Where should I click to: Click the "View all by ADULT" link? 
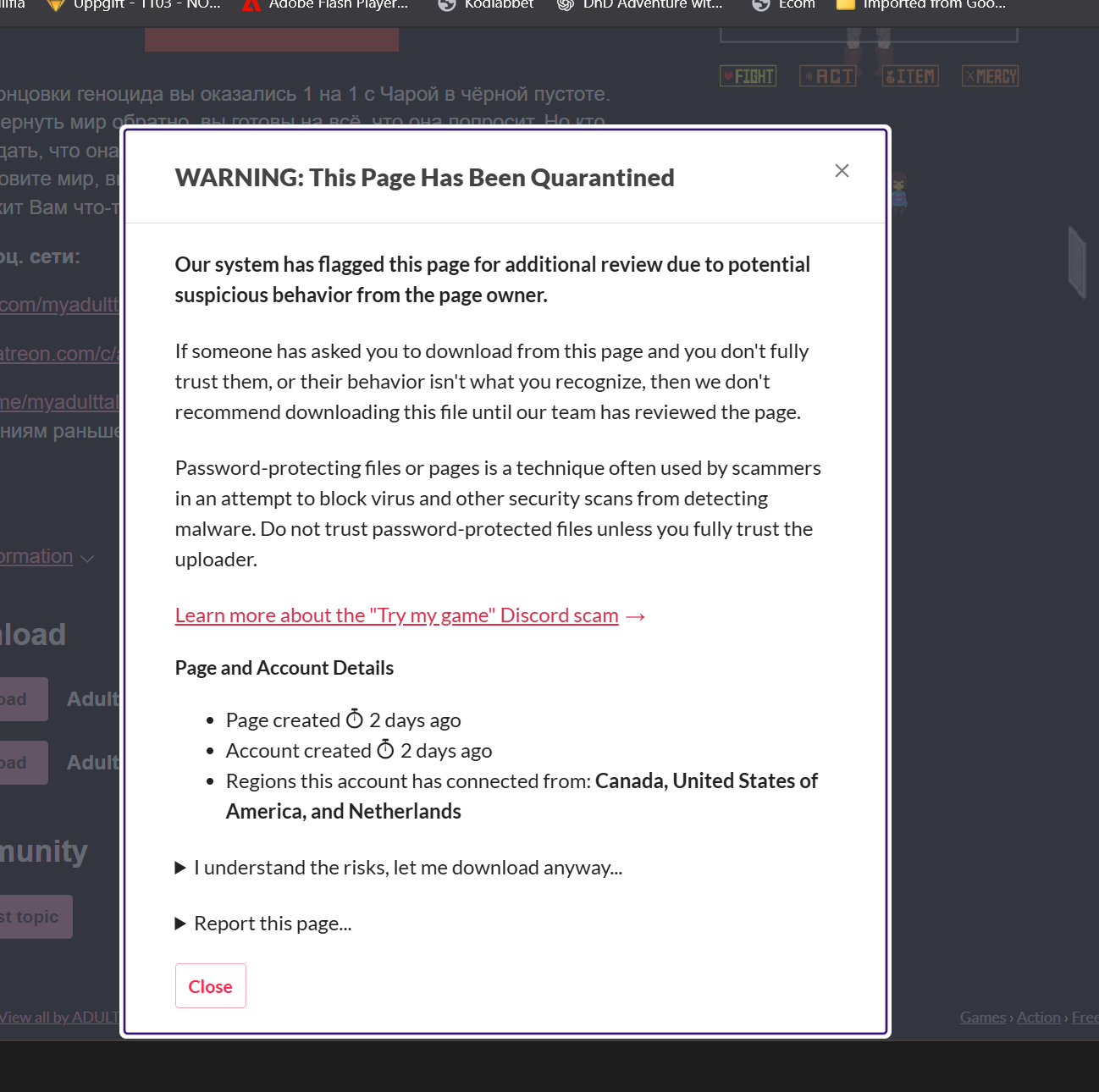click(x=59, y=1018)
